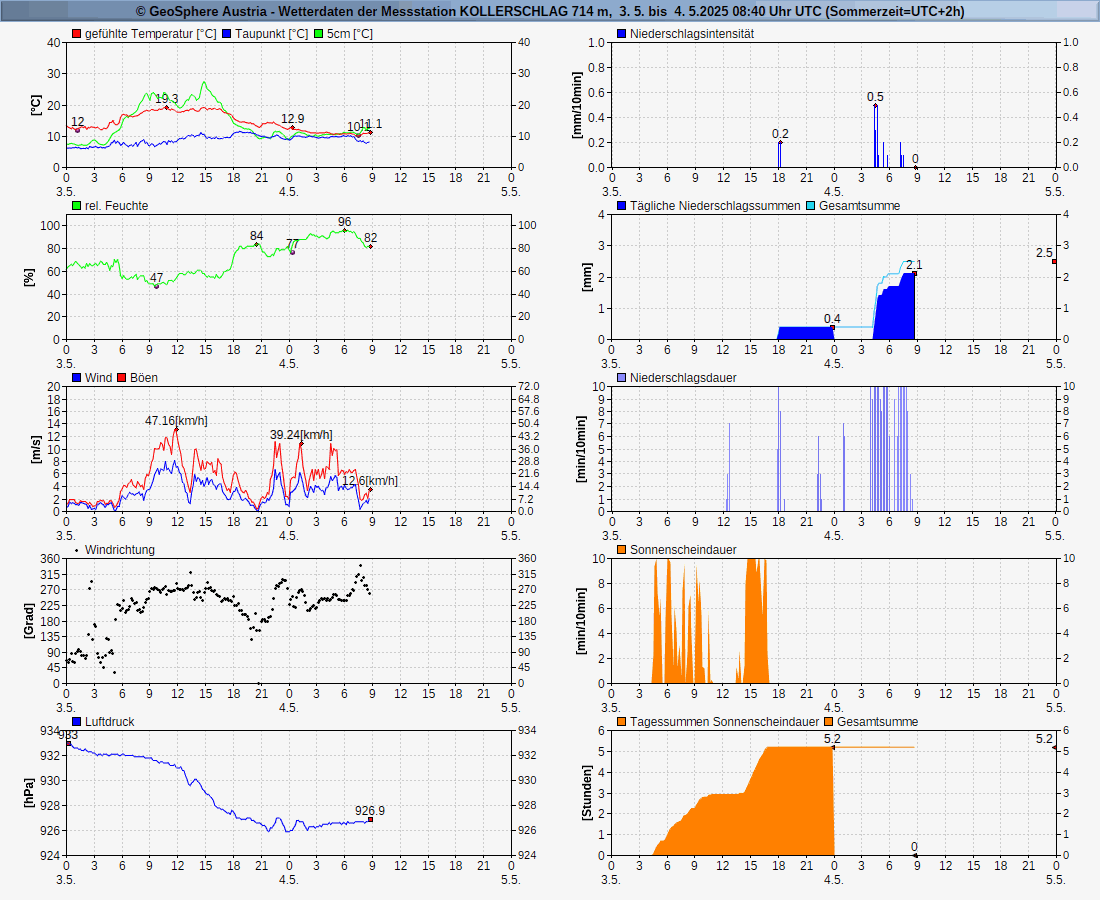
Task: Select the Böen legend label
Action: pos(144,377)
